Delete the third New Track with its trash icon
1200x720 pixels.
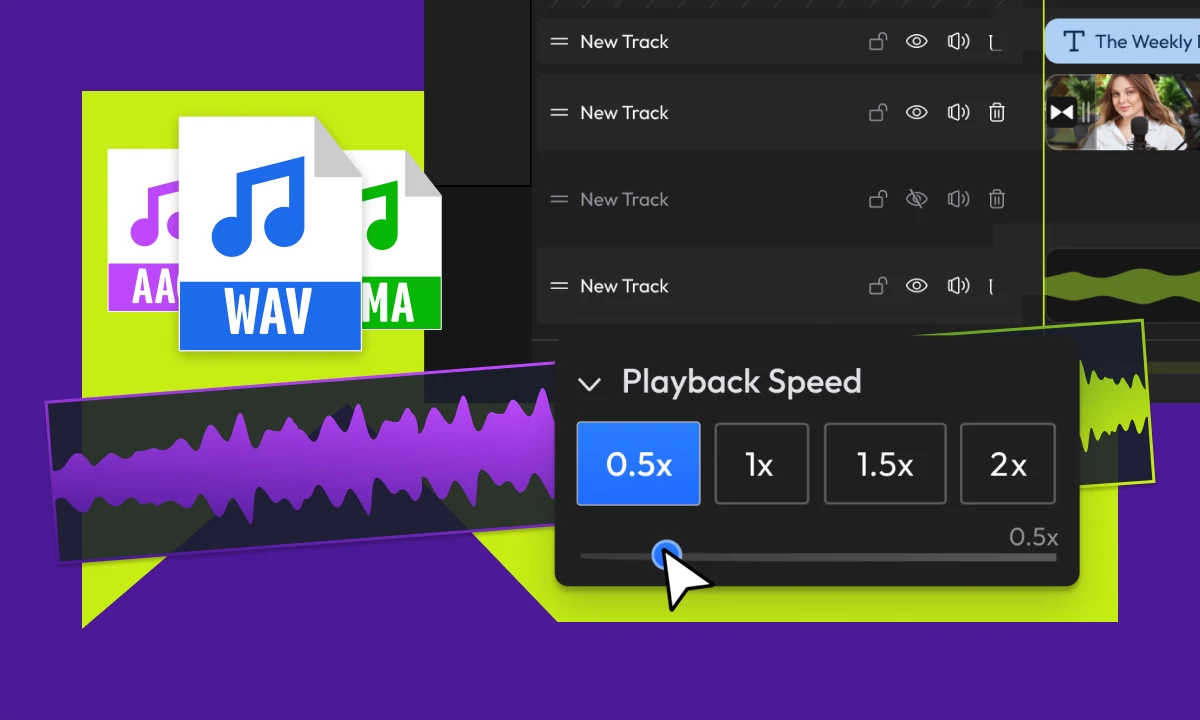(x=997, y=199)
